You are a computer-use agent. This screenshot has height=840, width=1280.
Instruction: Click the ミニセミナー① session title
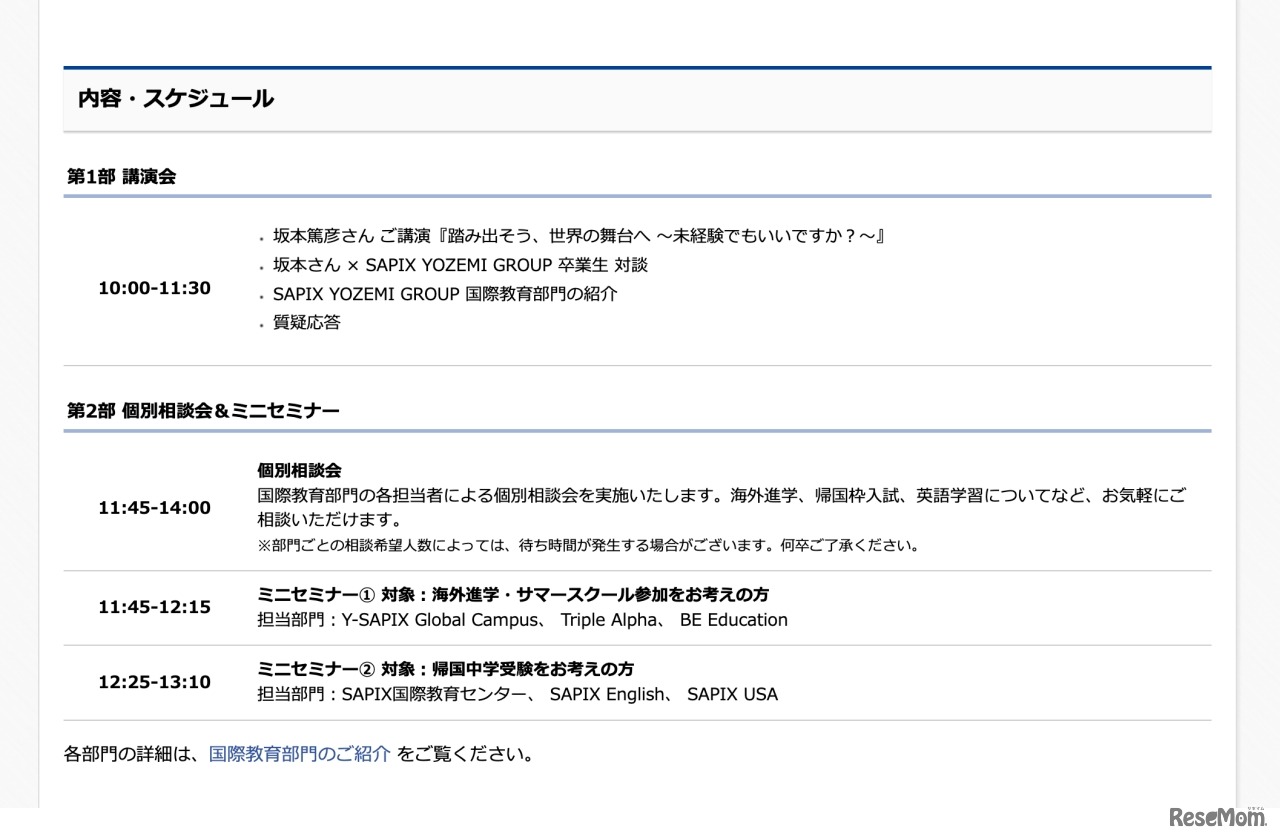[x=514, y=593]
